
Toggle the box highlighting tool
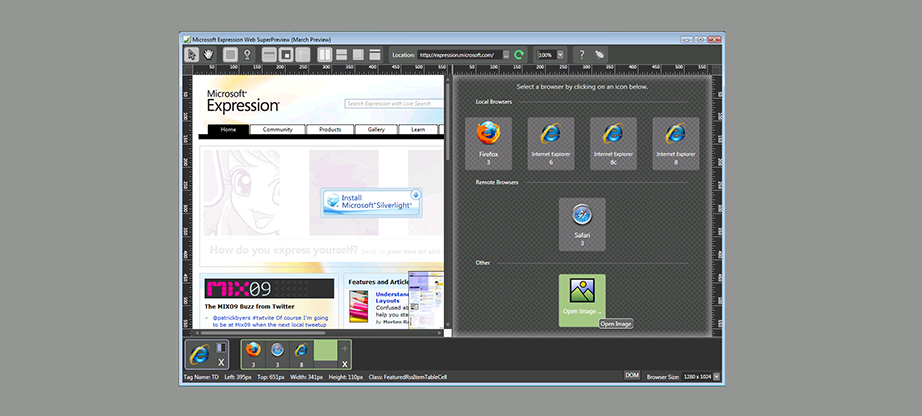tap(230, 55)
